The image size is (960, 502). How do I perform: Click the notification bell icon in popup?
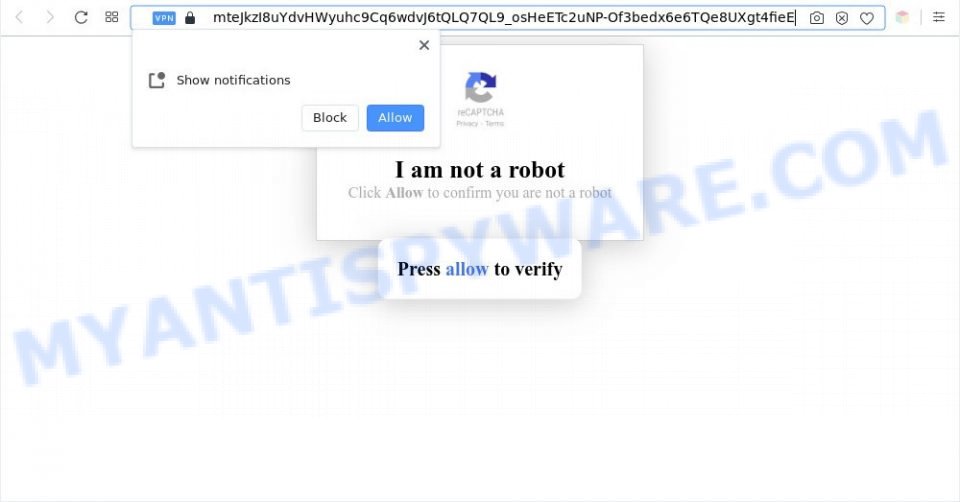(x=157, y=80)
